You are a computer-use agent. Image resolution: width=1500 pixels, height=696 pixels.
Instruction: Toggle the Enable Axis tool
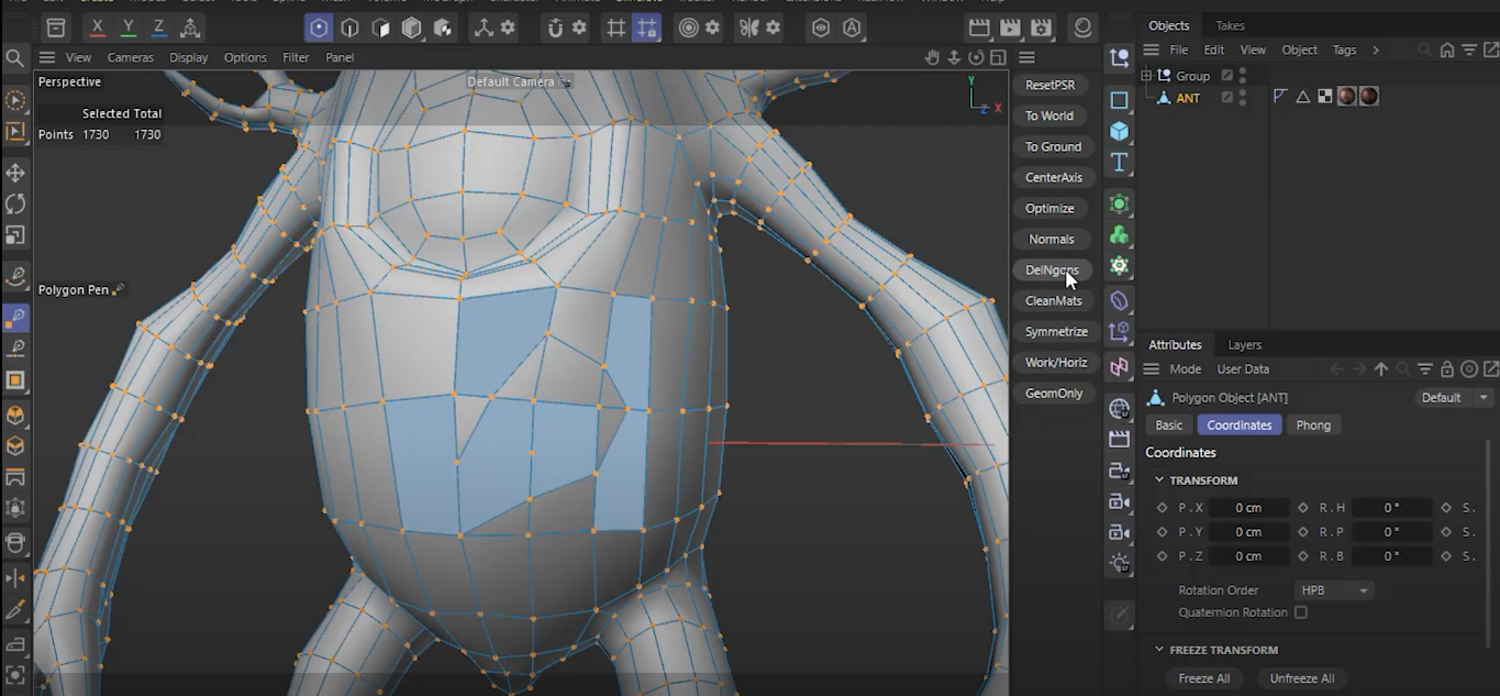click(x=484, y=28)
